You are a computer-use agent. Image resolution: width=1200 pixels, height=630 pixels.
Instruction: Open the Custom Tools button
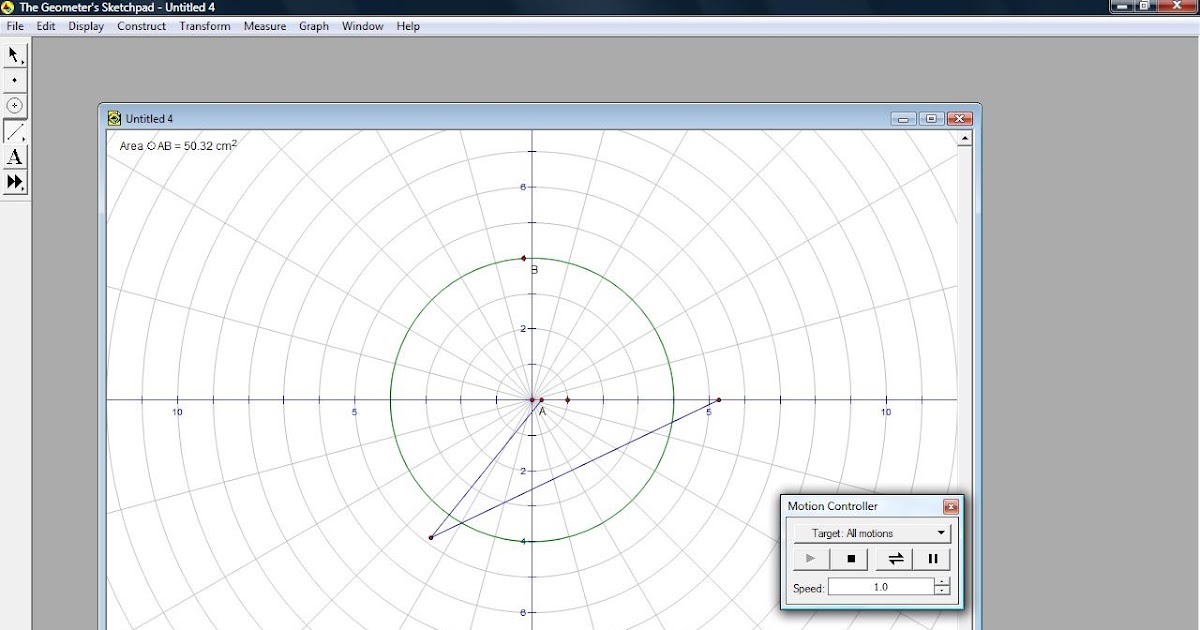tap(15, 182)
